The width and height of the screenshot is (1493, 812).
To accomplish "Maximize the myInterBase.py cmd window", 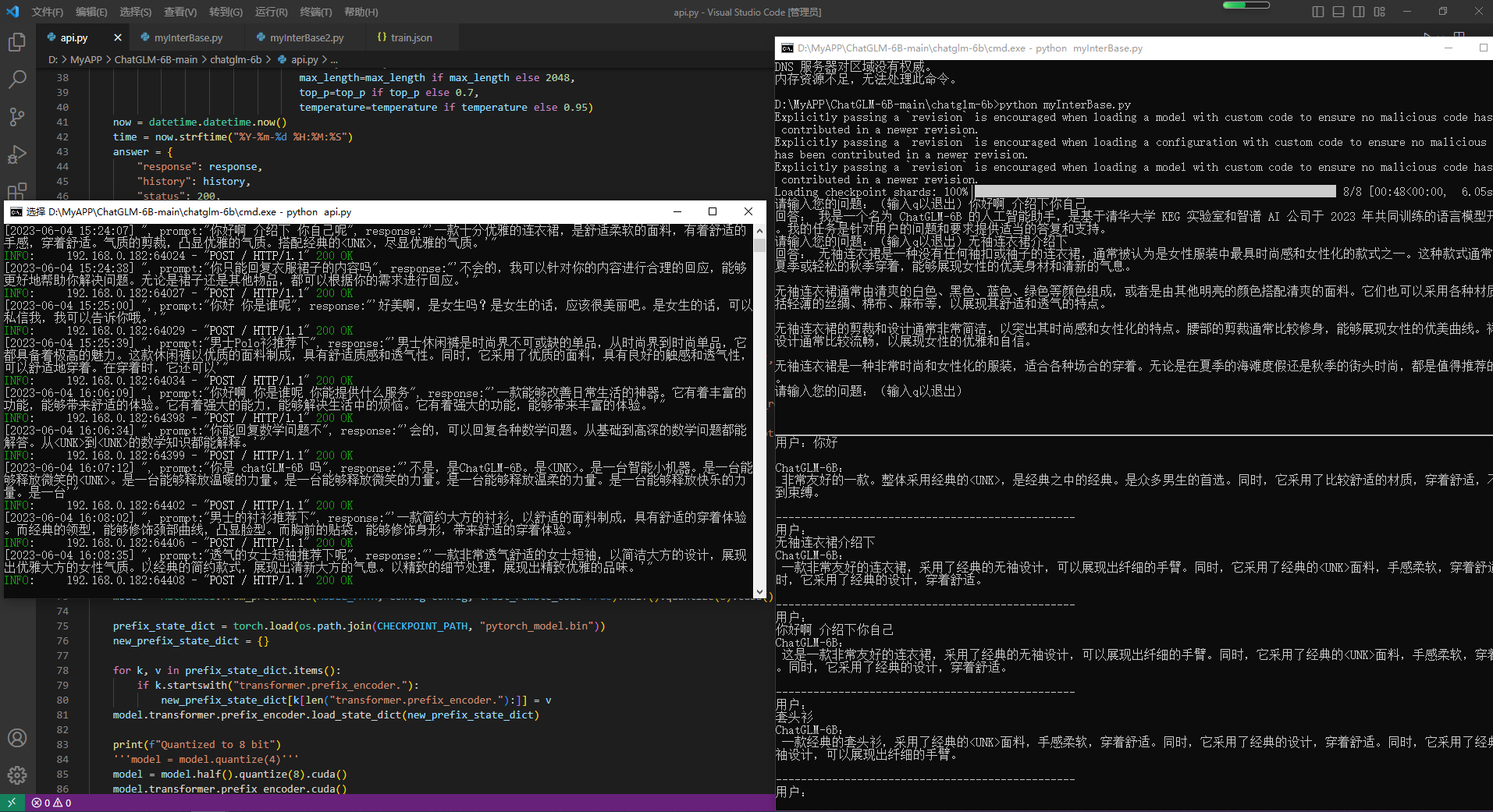I will (1483, 48).
